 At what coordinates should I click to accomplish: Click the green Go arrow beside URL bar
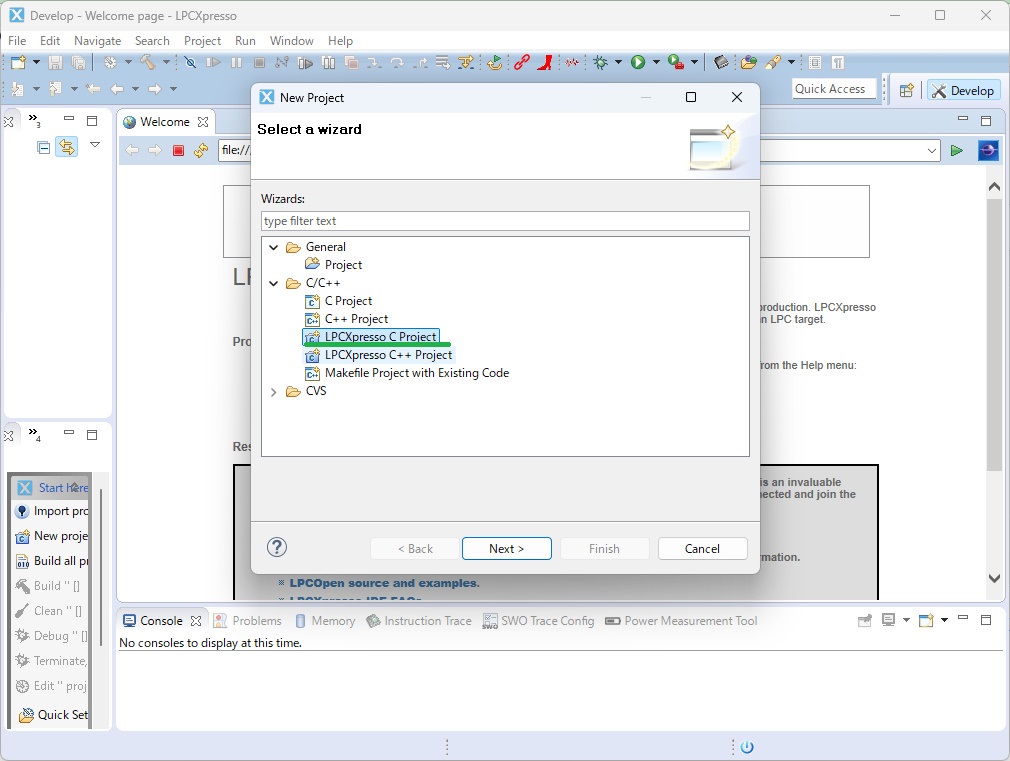point(957,151)
